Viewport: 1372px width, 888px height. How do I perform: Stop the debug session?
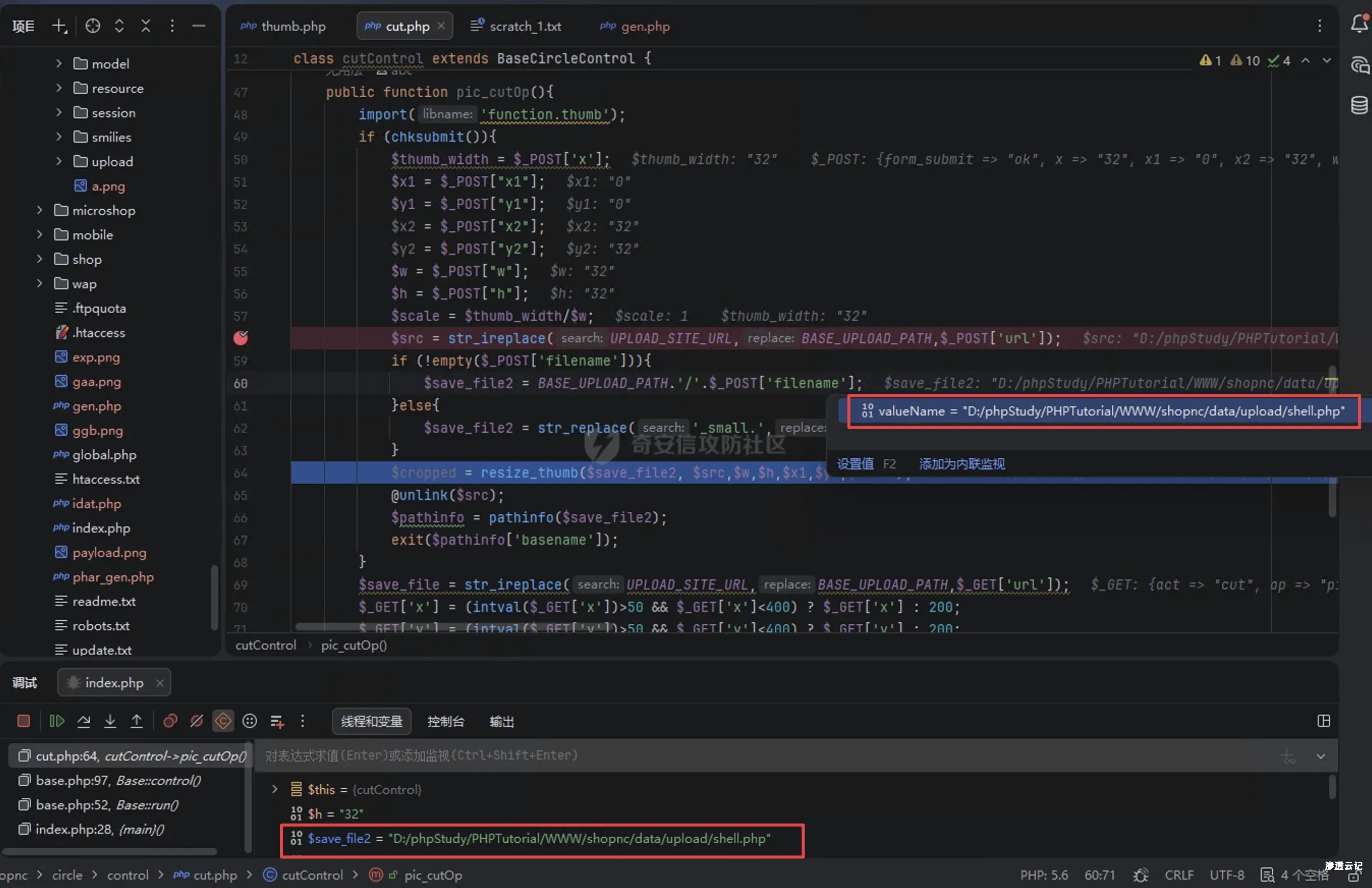click(23, 721)
